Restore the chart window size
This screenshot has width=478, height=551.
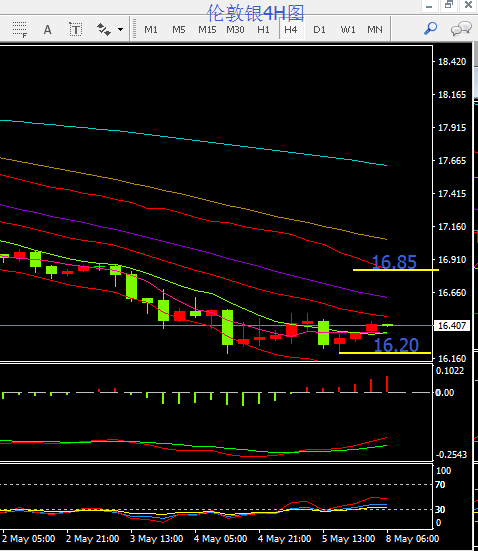tap(449, 5)
